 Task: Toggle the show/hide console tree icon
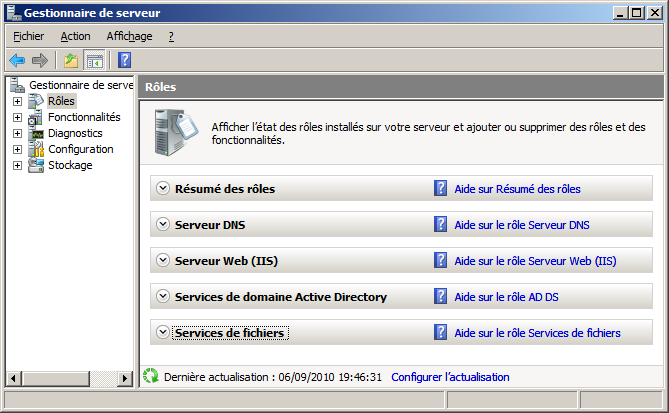(94, 60)
